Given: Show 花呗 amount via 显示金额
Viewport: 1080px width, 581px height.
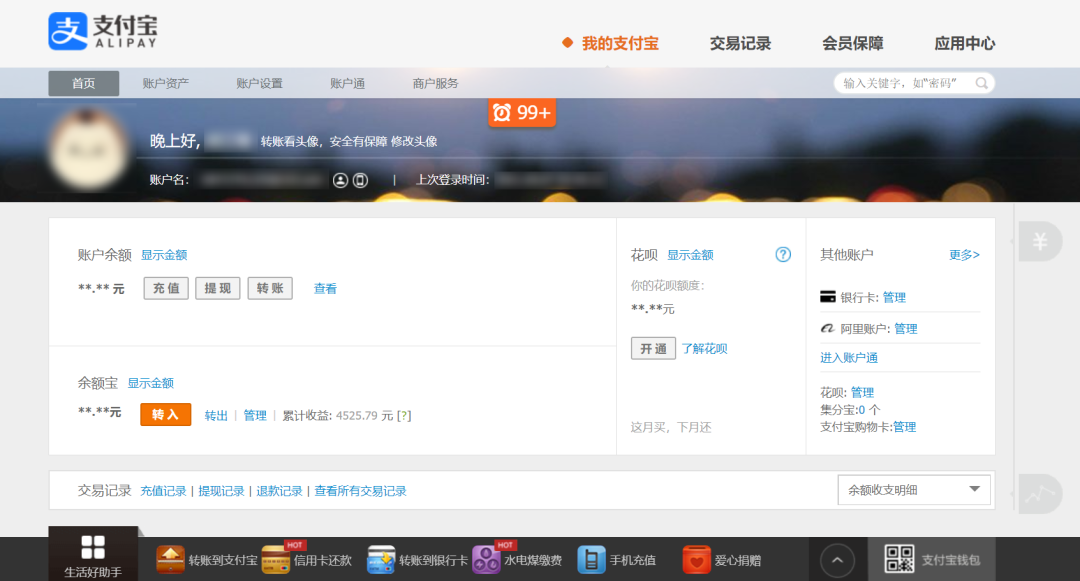Looking at the screenshot, I should tap(690, 255).
